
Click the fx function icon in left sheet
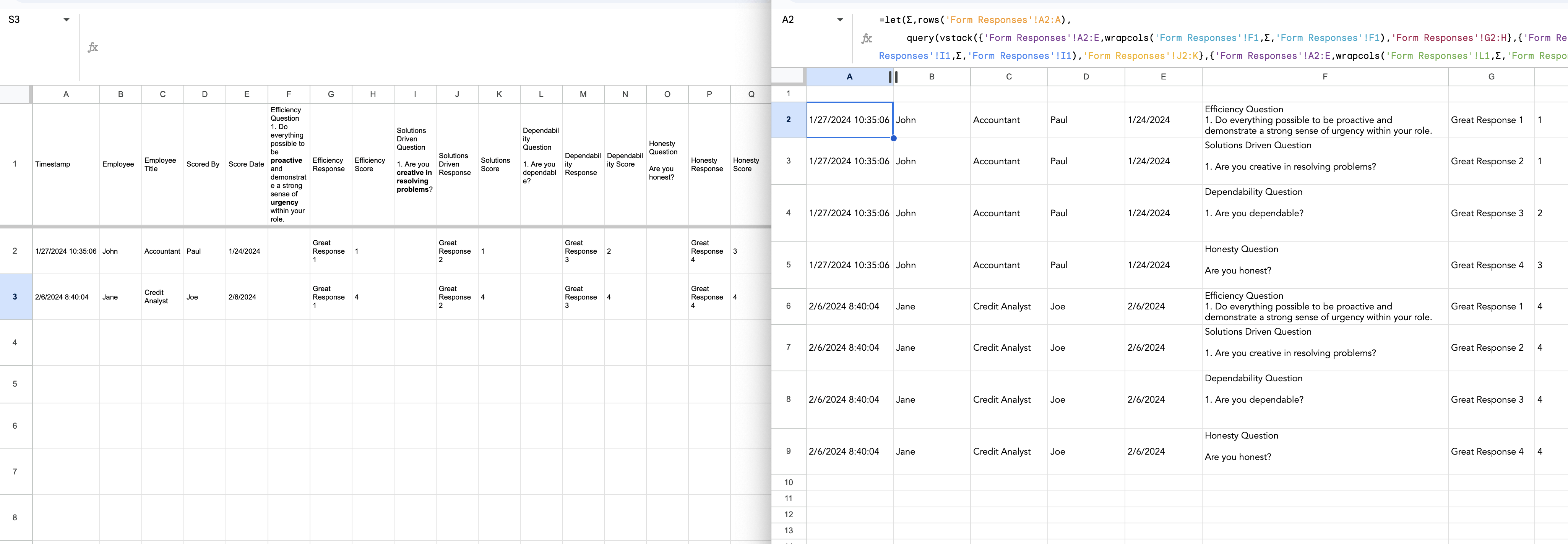coord(93,47)
